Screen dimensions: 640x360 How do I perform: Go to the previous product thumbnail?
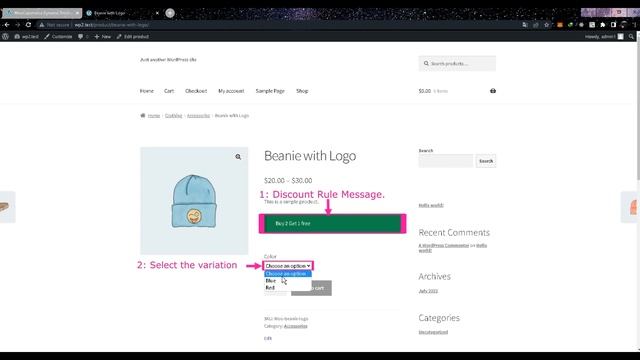pos(7,207)
